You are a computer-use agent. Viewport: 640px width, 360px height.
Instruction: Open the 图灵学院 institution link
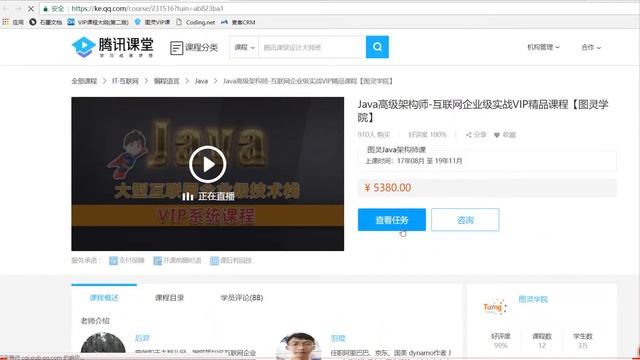533,299
